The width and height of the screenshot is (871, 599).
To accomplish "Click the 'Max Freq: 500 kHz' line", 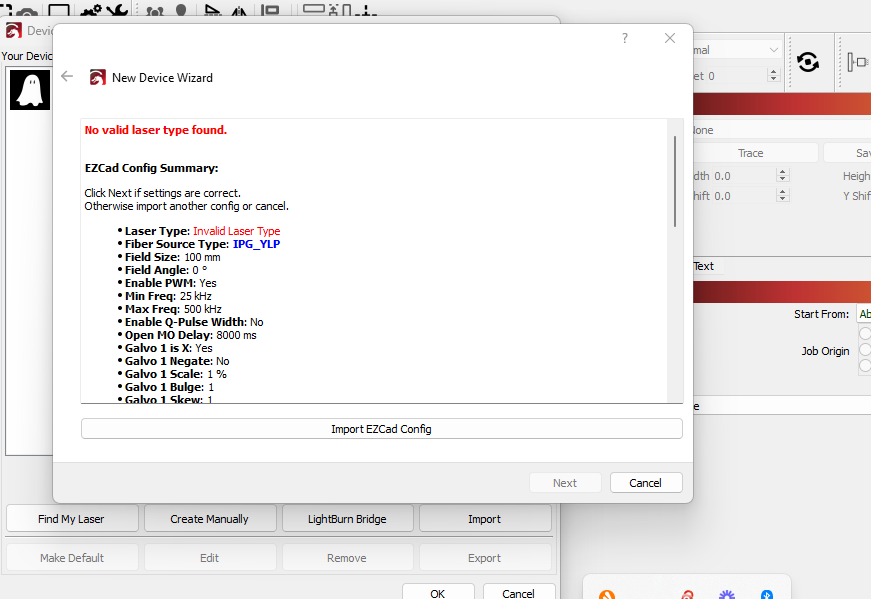I will pyautogui.click(x=173, y=309).
